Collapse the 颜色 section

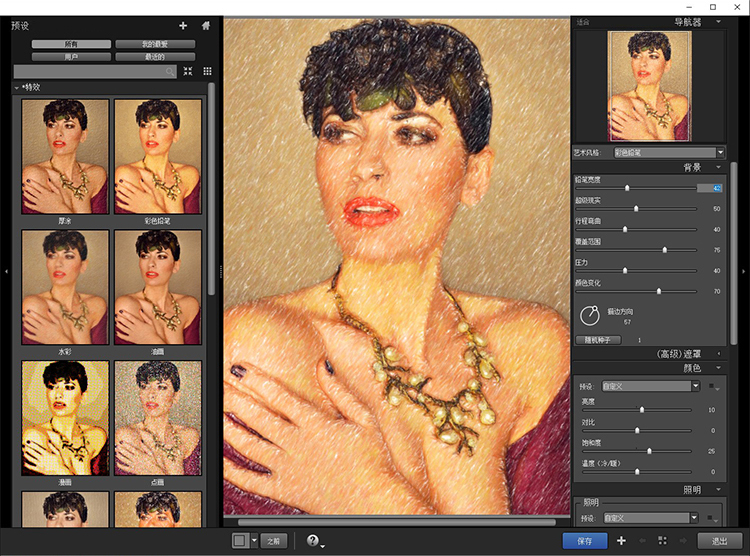pyautogui.click(x=718, y=367)
